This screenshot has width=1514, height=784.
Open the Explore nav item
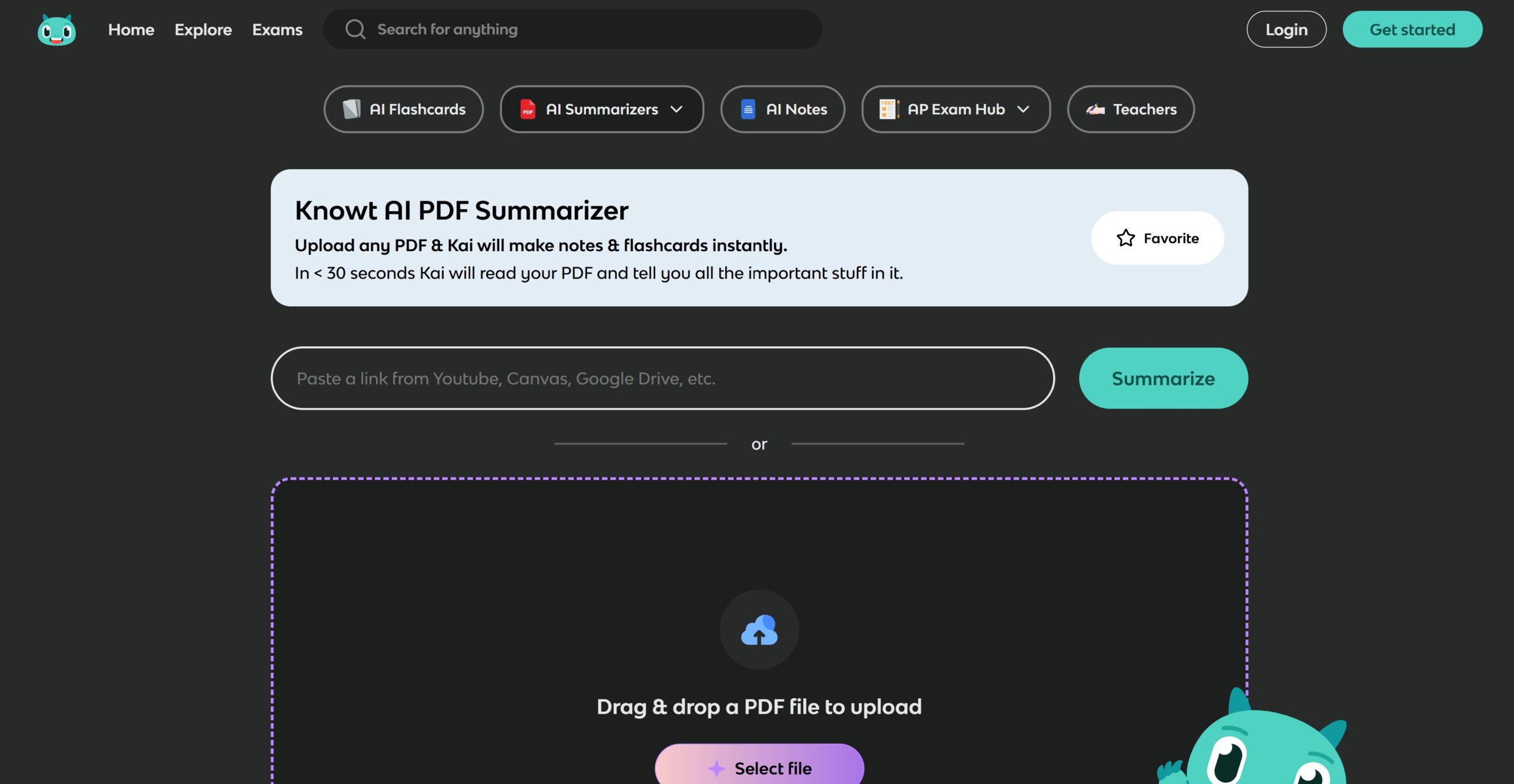pos(203,30)
